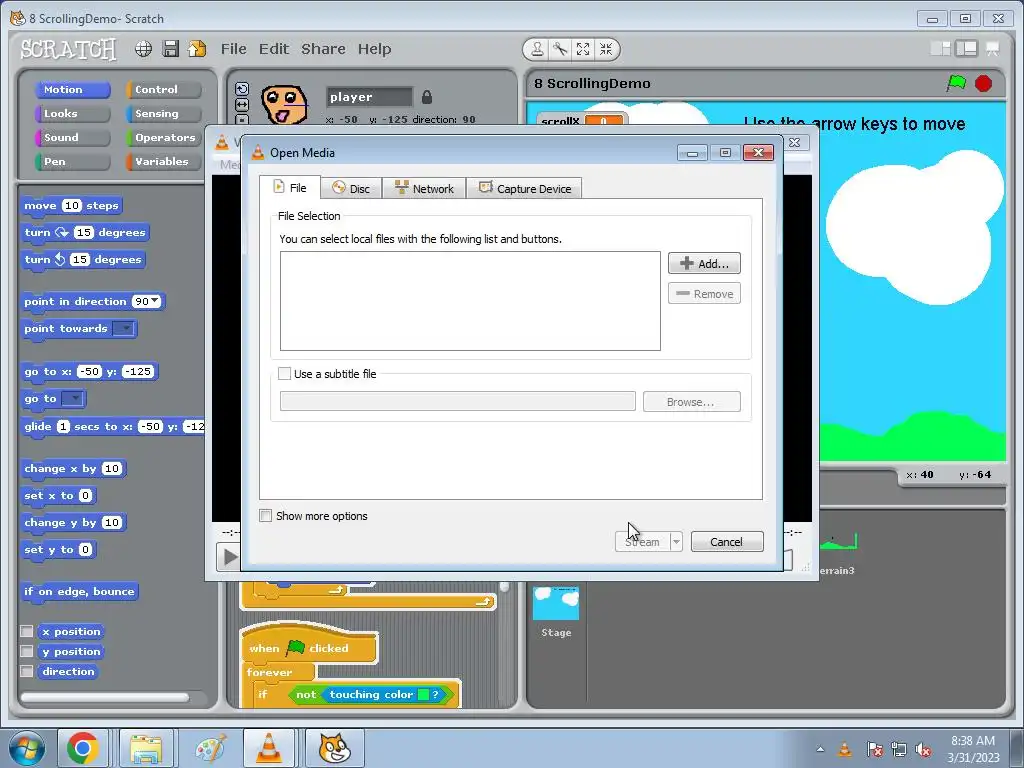This screenshot has height=768, width=1024.
Task: Open the 'point towards' target dropdown
Action: pos(123,328)
